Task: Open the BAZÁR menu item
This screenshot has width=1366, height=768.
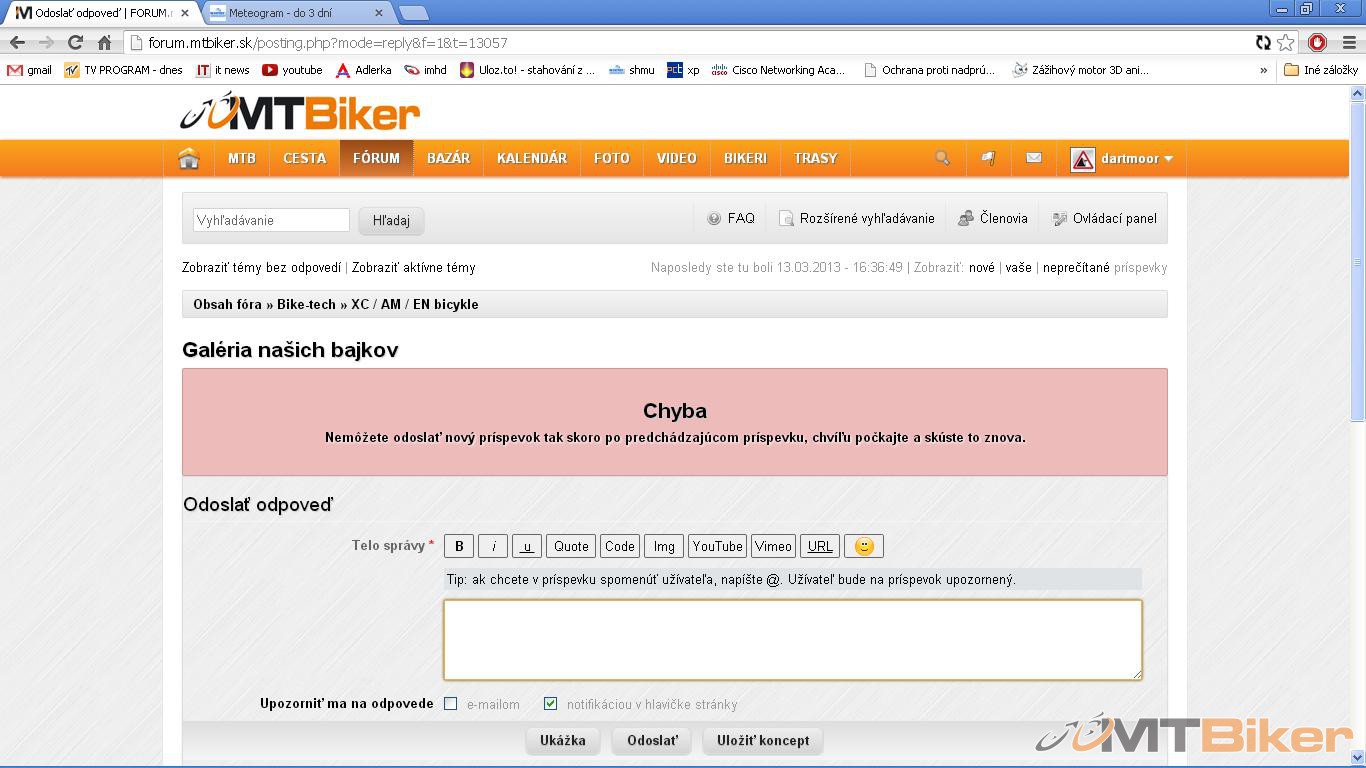Action: pos(448,158)
